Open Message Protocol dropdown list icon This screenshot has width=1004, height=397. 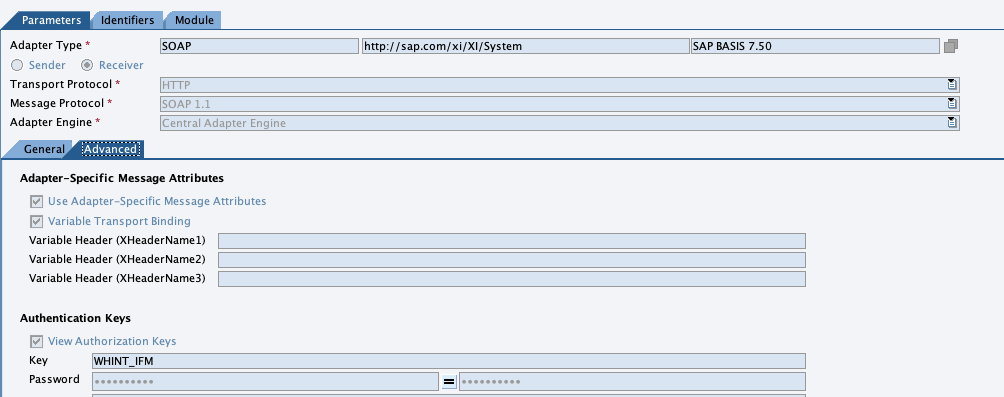click(952, 104)
